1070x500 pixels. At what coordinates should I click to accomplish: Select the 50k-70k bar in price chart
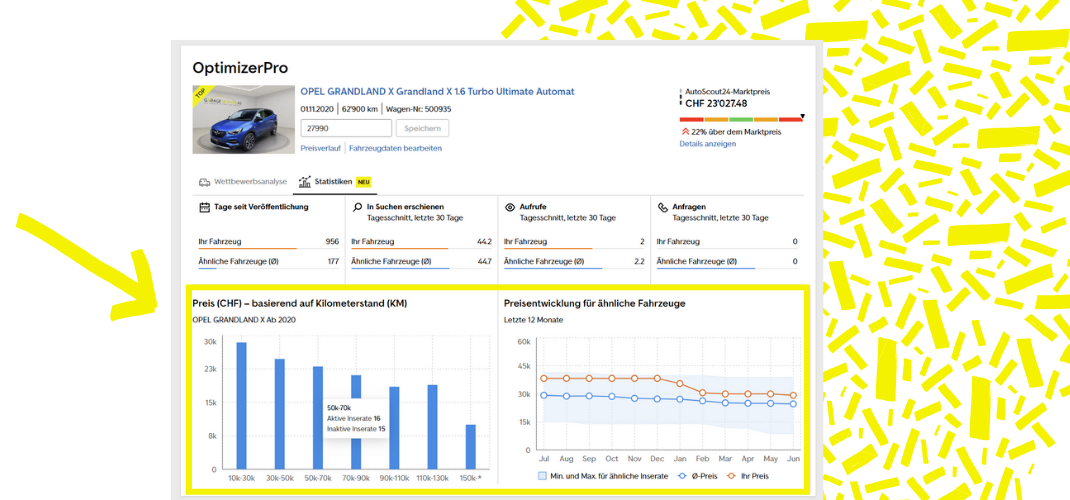[318, 417]
